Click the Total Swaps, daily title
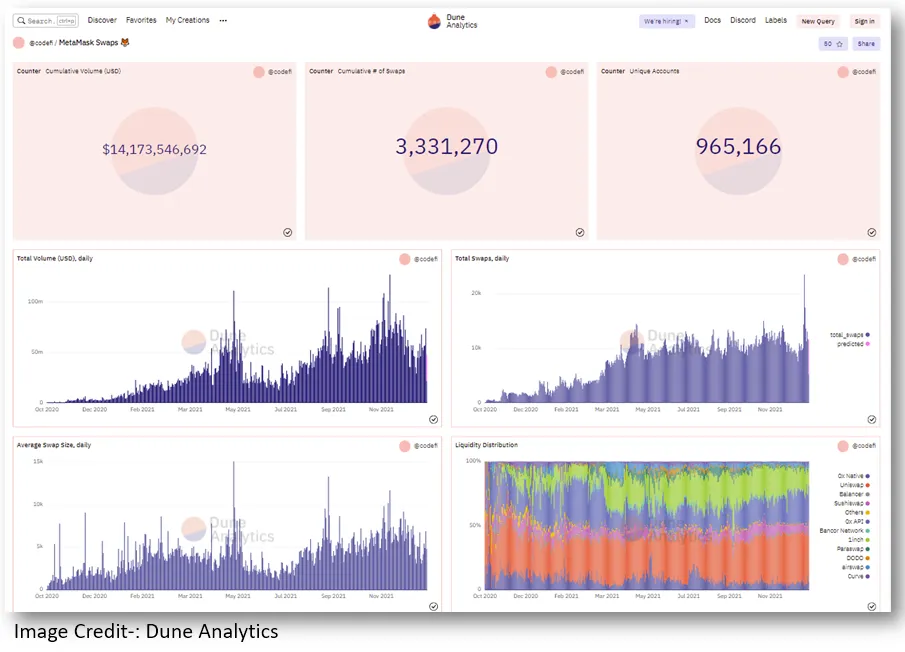The height and width of the screenshot is (652, 905). pyautogui.click(x=482, y=258)
